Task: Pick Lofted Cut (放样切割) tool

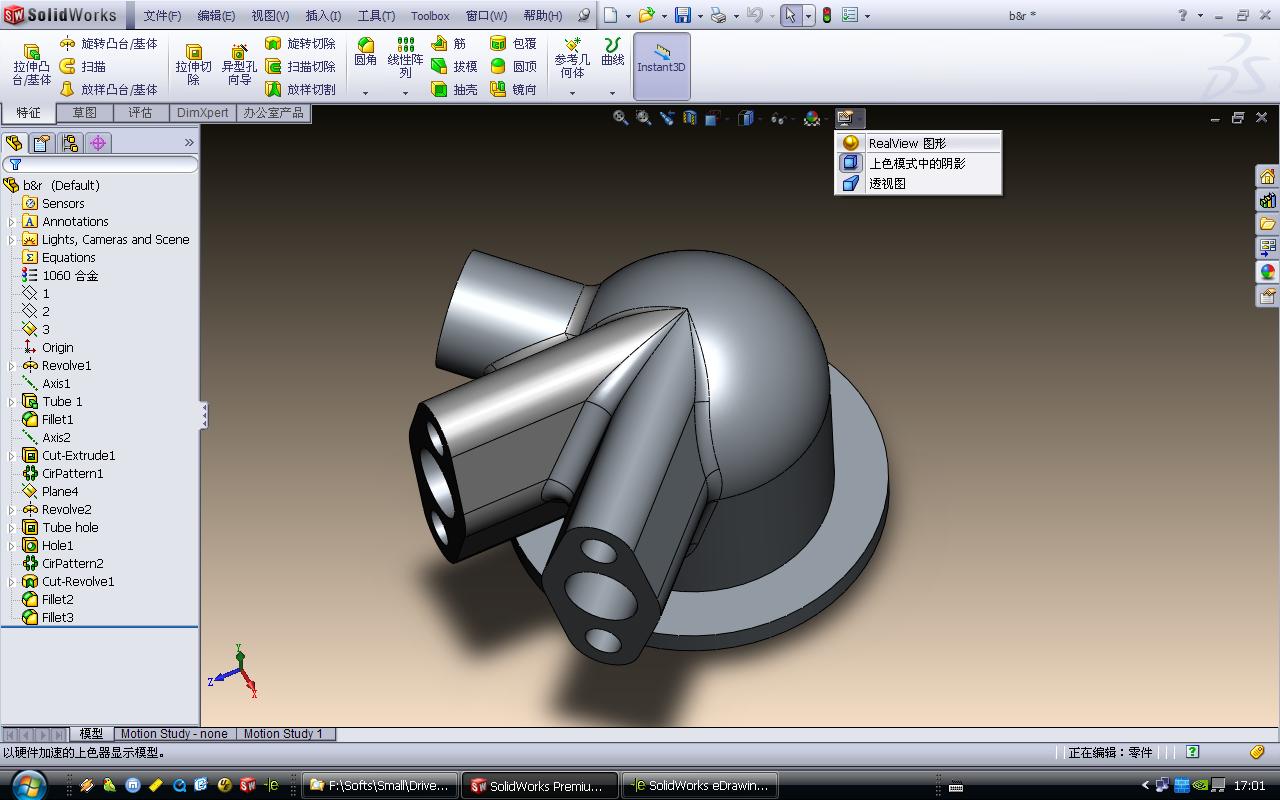Action: (300, 89)
